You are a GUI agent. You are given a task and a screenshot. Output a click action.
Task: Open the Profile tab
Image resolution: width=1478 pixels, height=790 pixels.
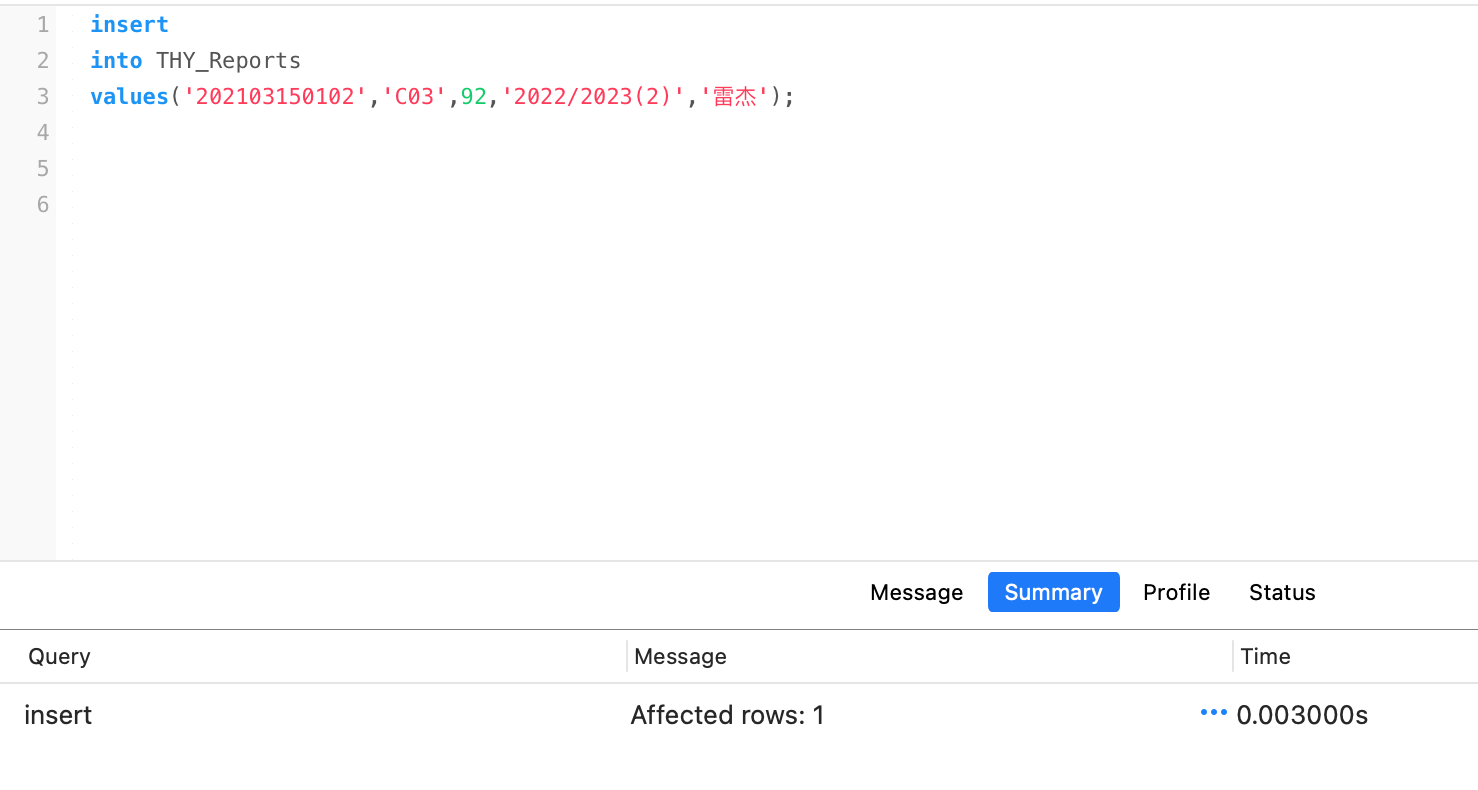point(1176,592)
